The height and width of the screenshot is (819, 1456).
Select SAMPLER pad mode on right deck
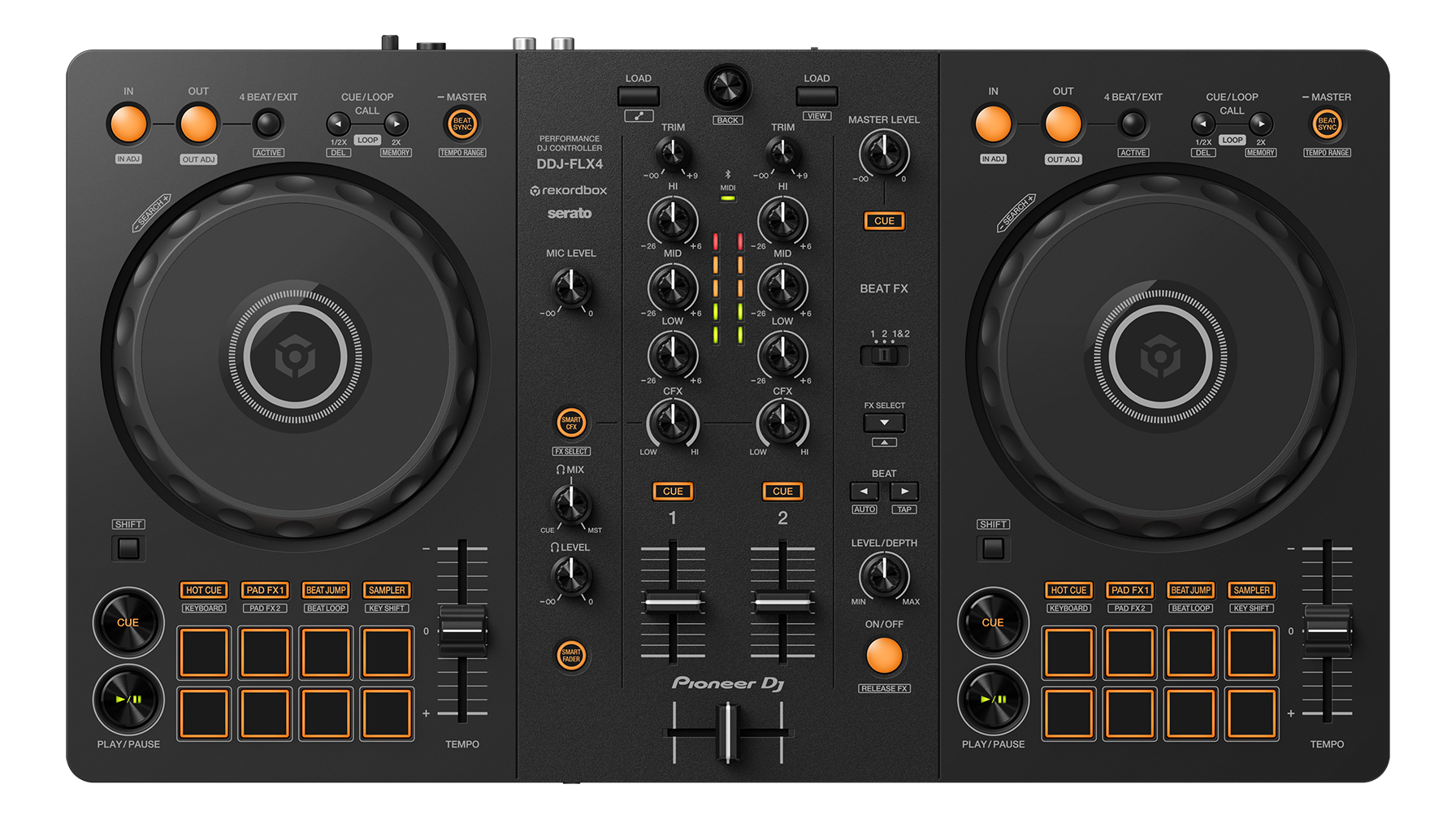(x=1252, y=590)
